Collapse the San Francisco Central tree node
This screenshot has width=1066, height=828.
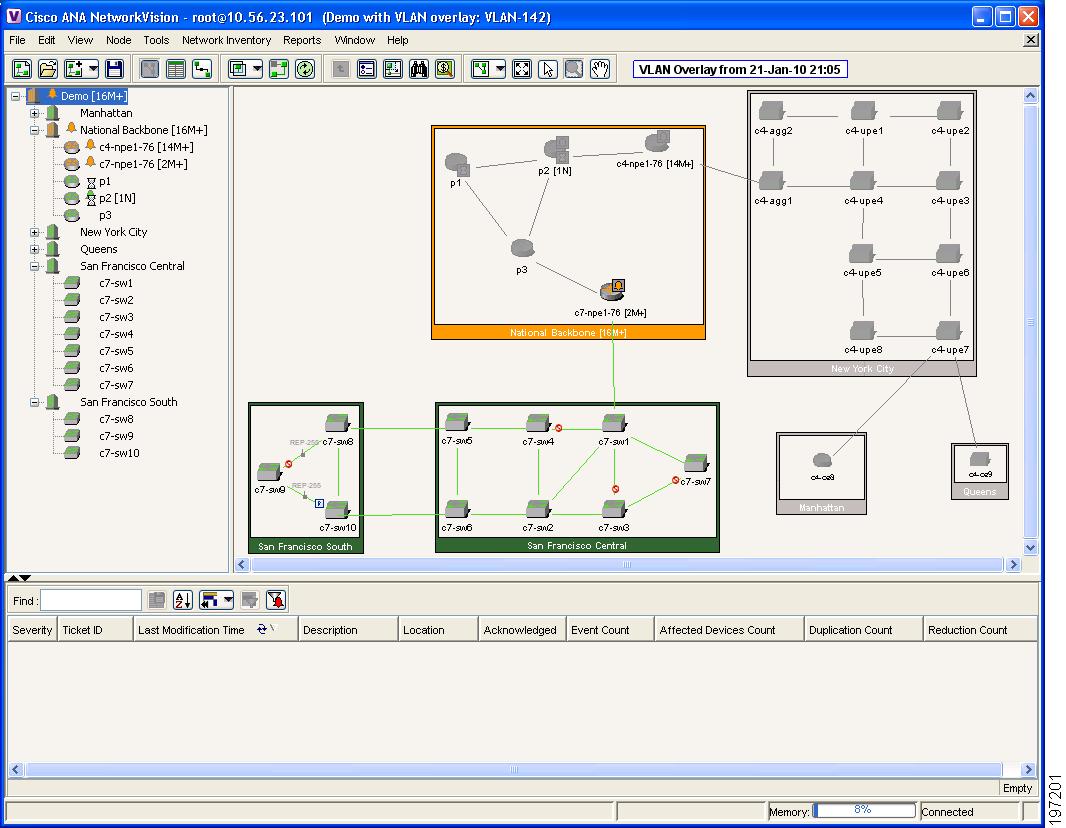(35, 266)
